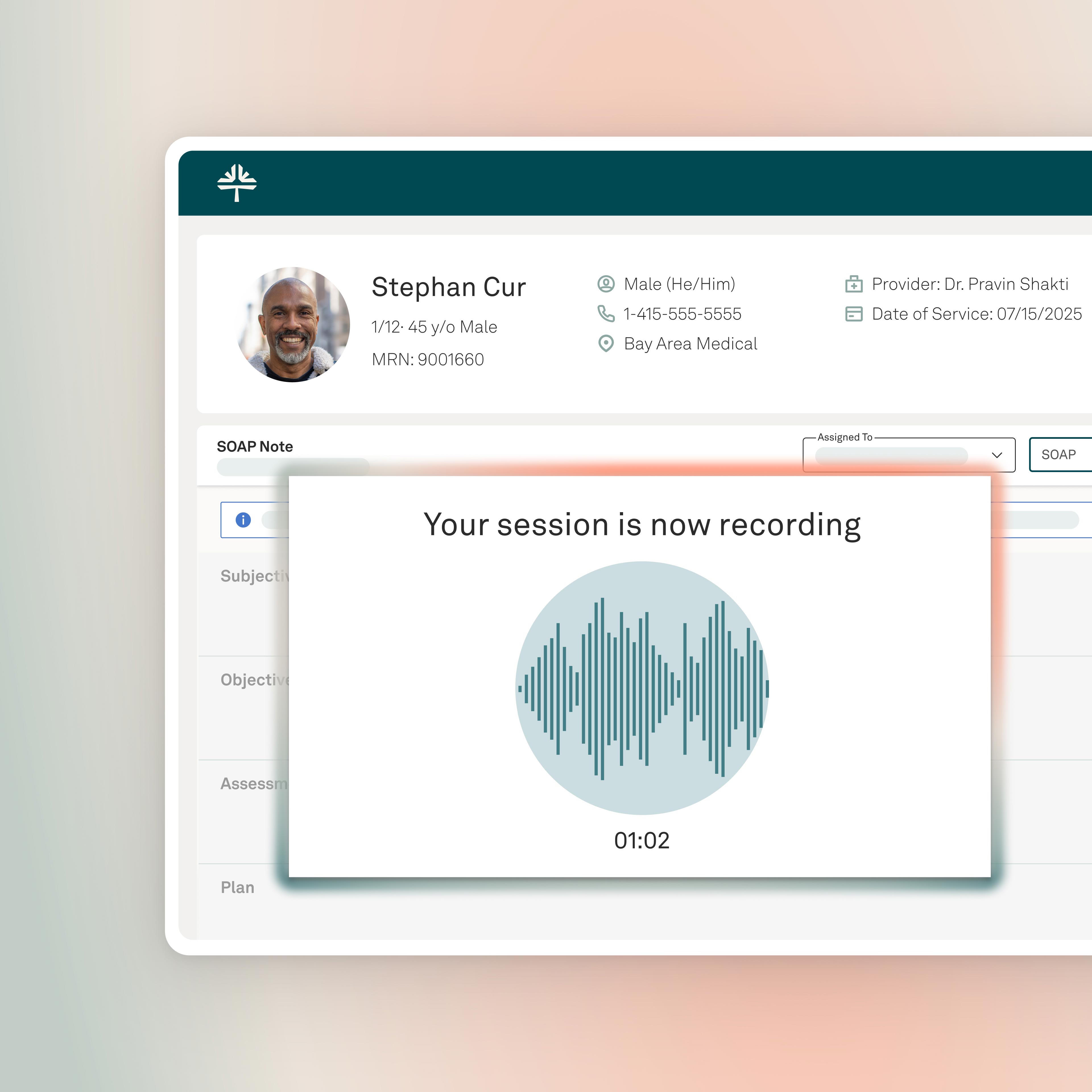This screenshot has height=1092, width=1092.
Task: Click the location pin icon
Action: (606, 344)
